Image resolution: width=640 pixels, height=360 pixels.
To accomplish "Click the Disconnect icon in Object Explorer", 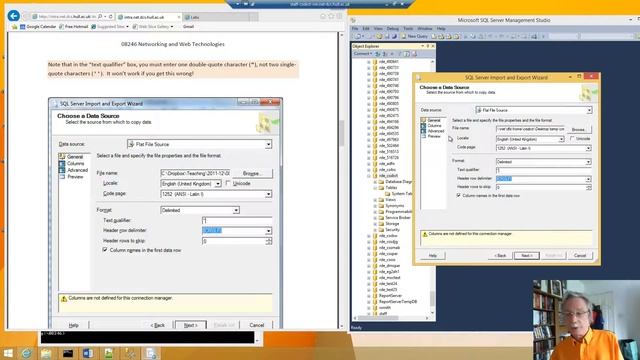I will pos(384,54).
